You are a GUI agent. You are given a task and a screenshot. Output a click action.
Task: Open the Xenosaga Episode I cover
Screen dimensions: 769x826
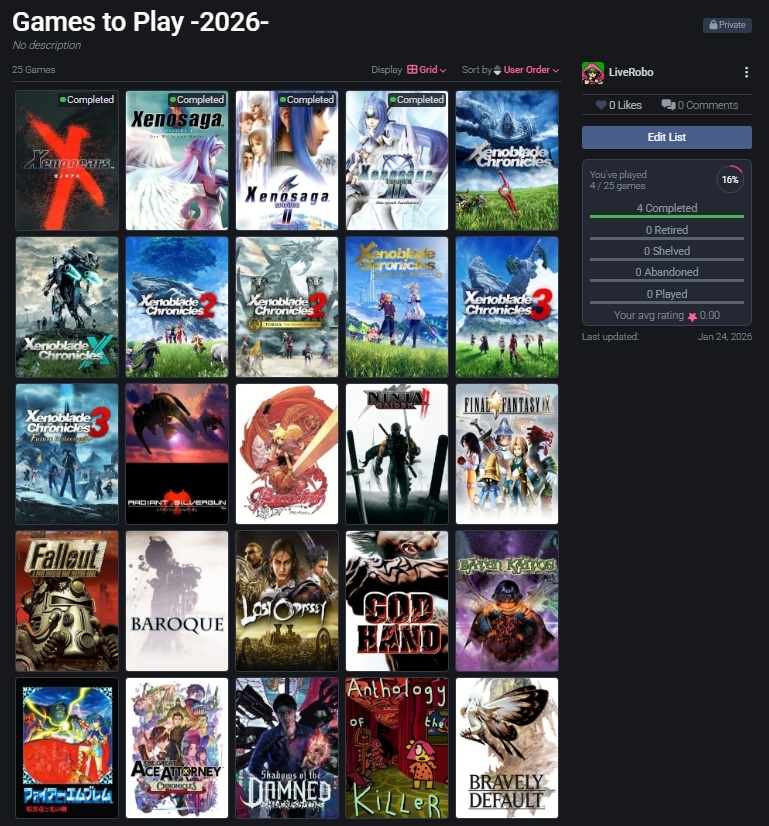(177, 160)
